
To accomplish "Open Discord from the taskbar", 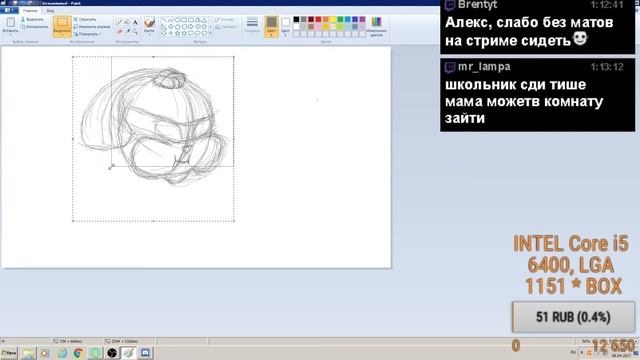I will pos(145,353).
